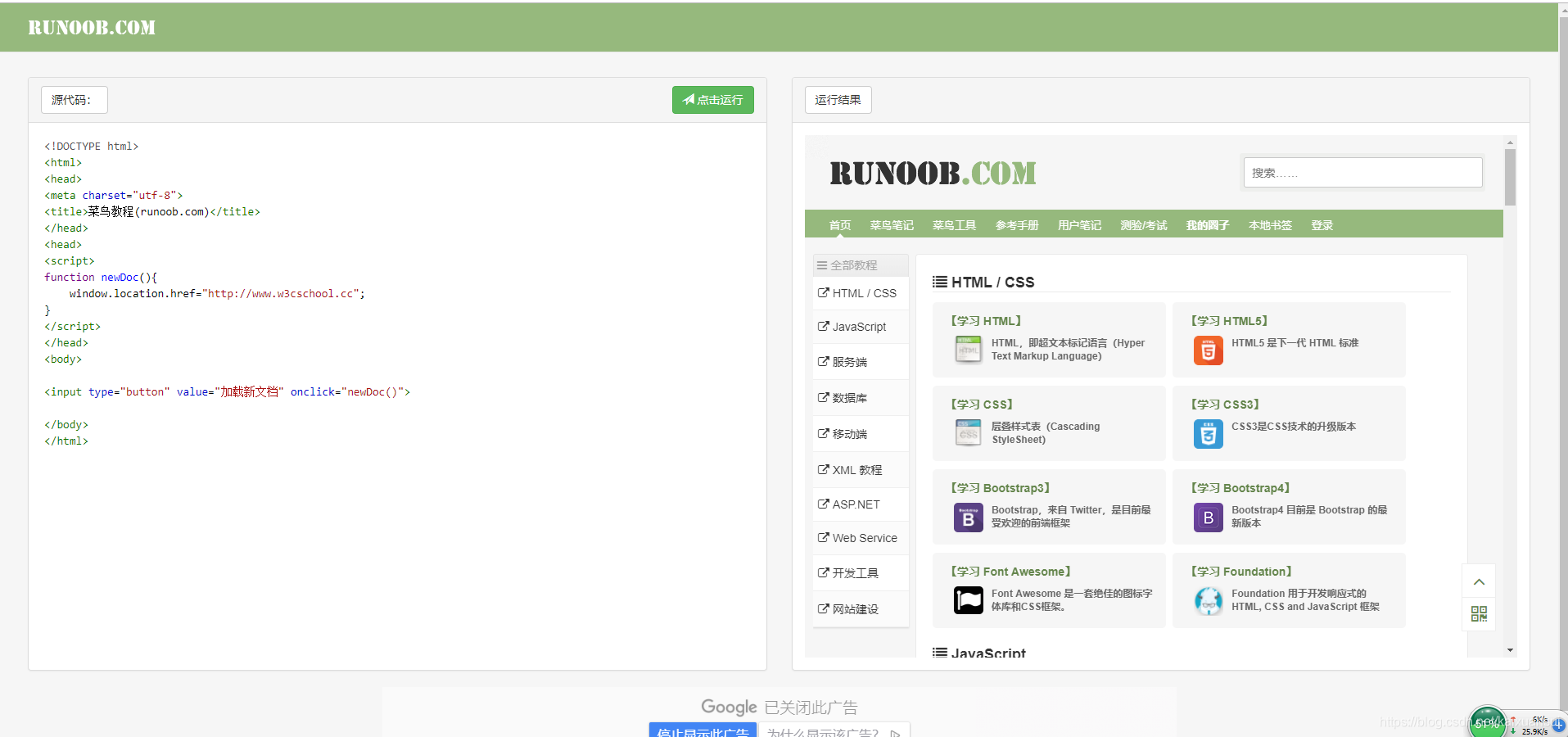This screenshot has width=1568, height=737.
Task: Open the 登录 nav item
Action: pos(1322,225)
